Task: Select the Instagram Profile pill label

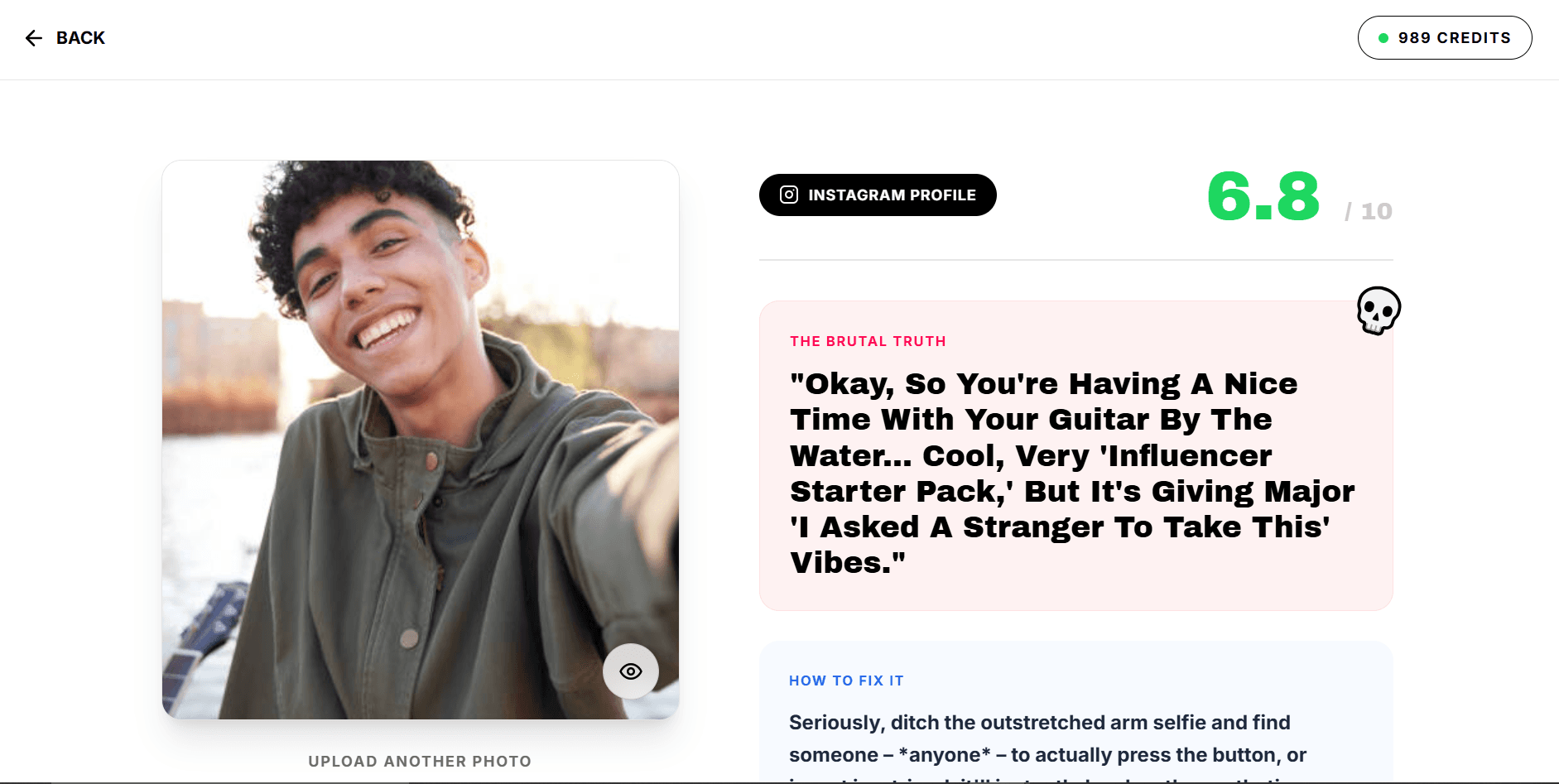Action: click(x=892, y=195)
